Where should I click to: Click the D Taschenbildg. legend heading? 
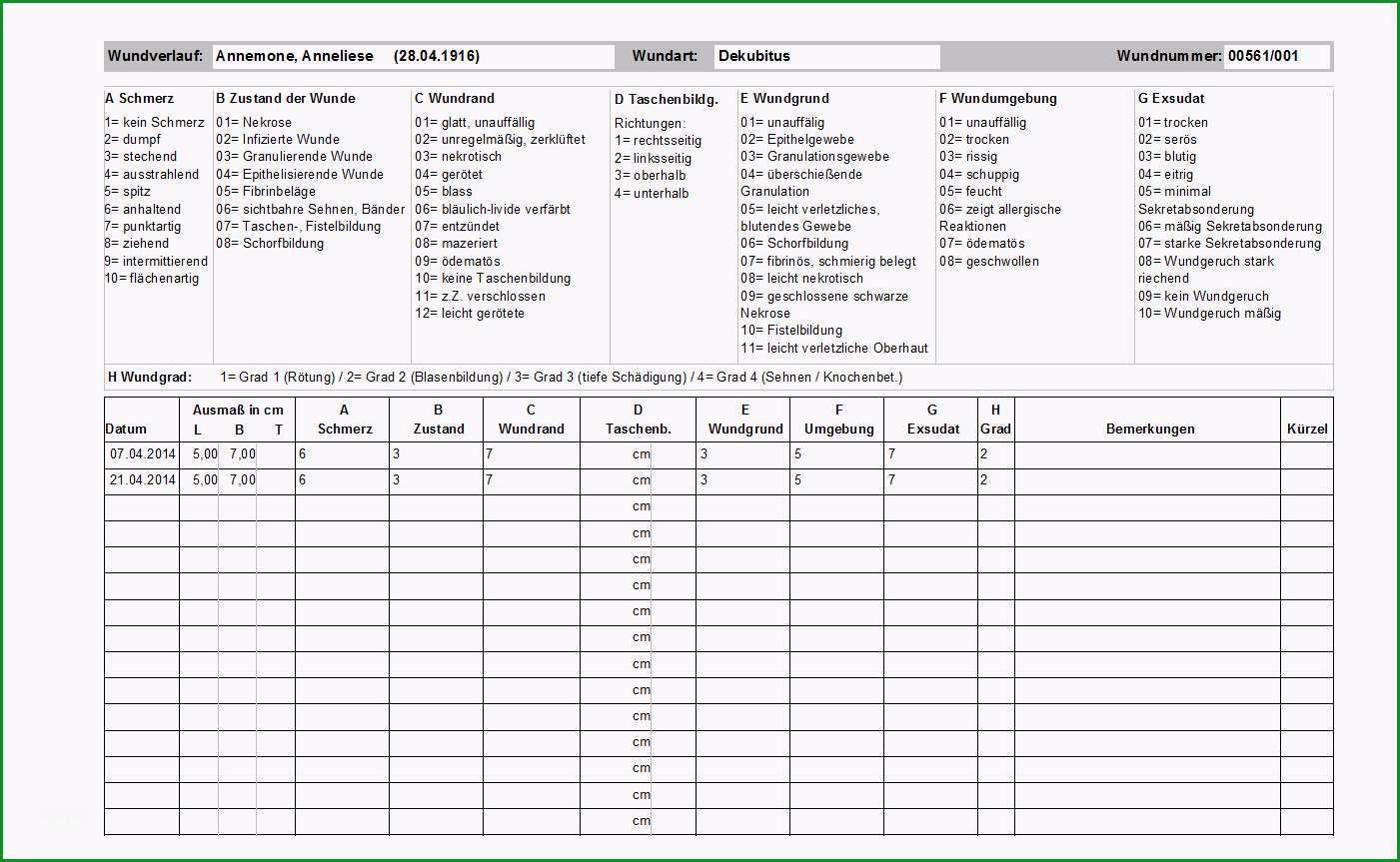667,100
